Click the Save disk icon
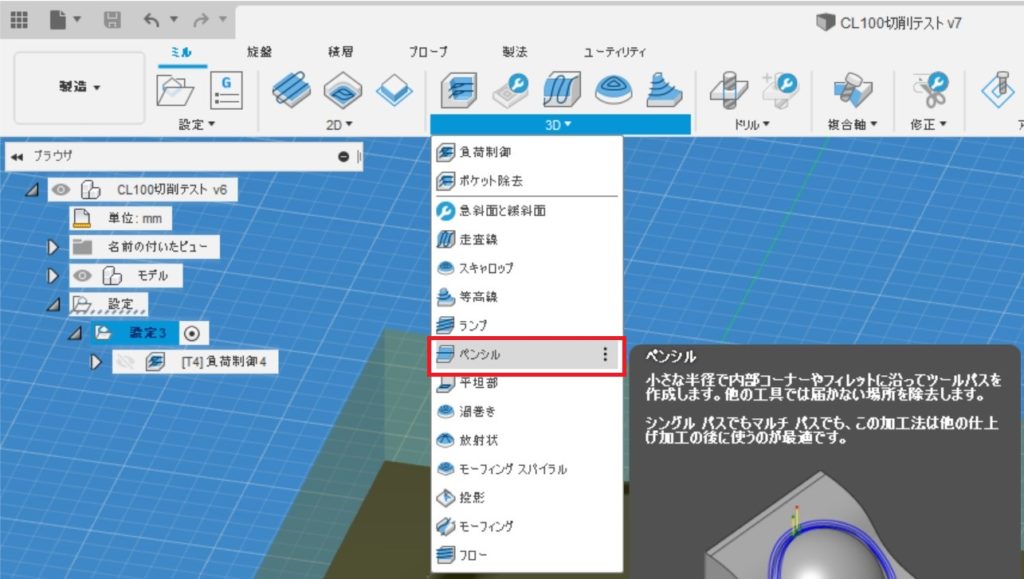1024x579 pixels. click(112, 20)
